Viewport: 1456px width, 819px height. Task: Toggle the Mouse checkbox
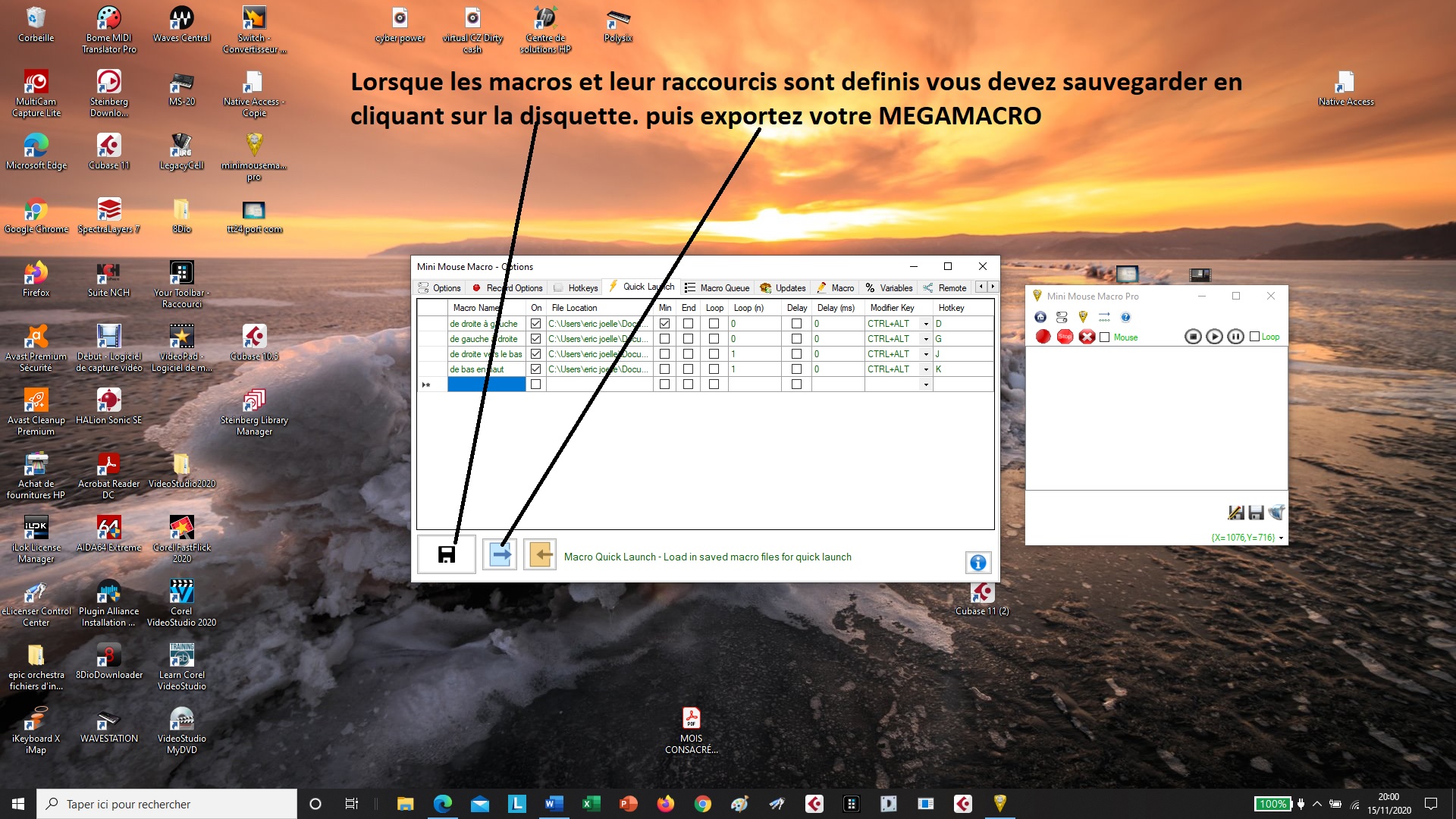coord(1106,337)
